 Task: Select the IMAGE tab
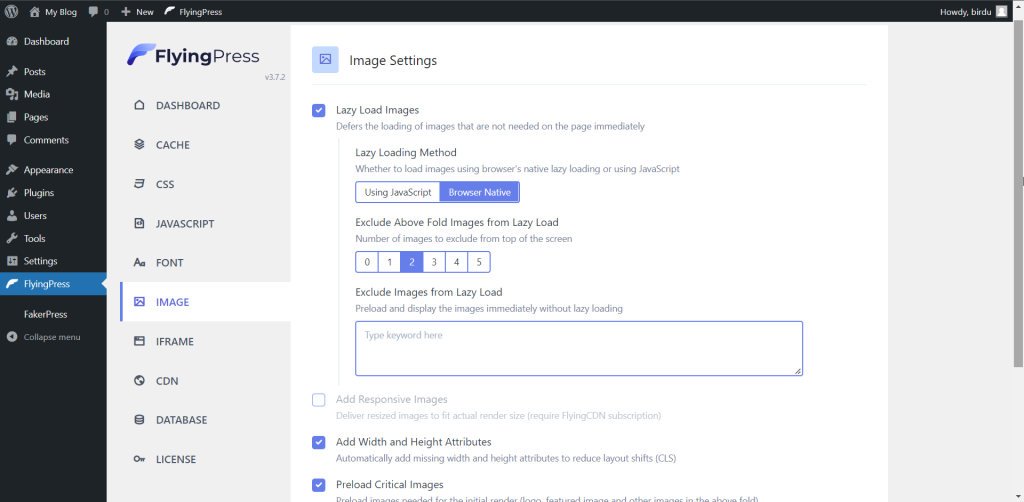pos(205,302)
